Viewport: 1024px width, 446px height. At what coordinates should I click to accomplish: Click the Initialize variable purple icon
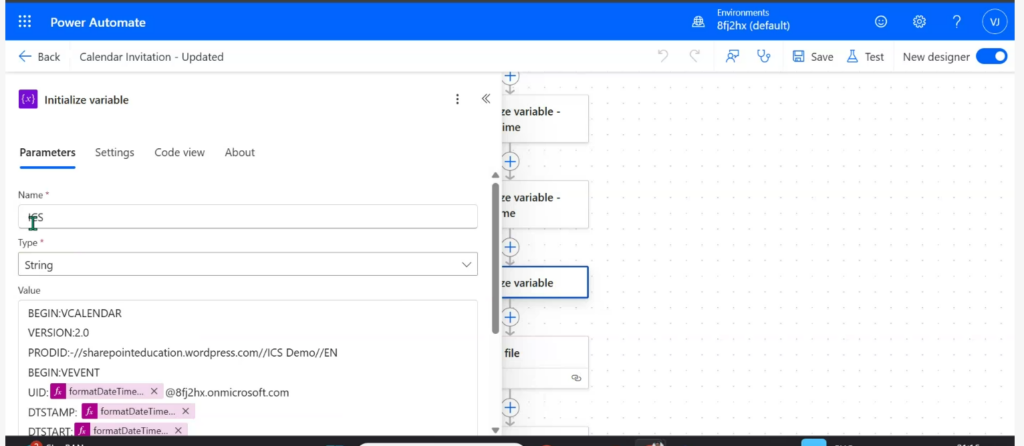(28, 99)
